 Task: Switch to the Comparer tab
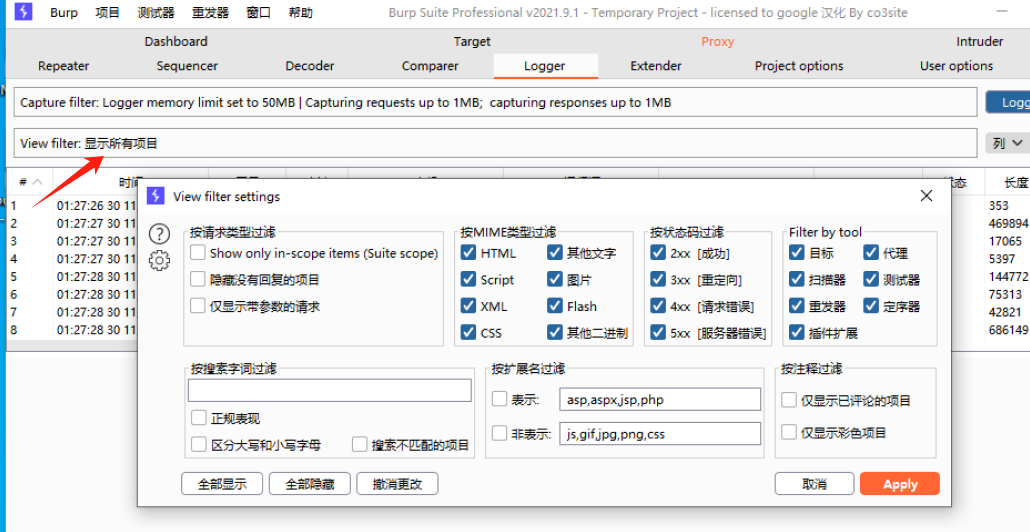pos(430,66)
